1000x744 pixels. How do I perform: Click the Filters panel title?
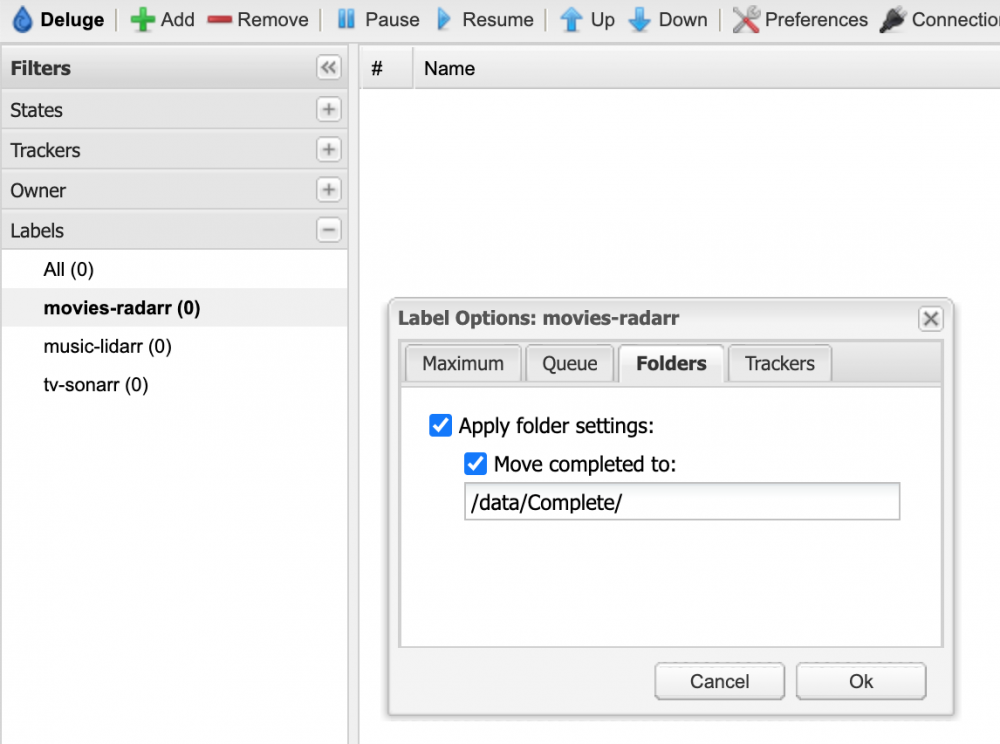tap(41, 68)
